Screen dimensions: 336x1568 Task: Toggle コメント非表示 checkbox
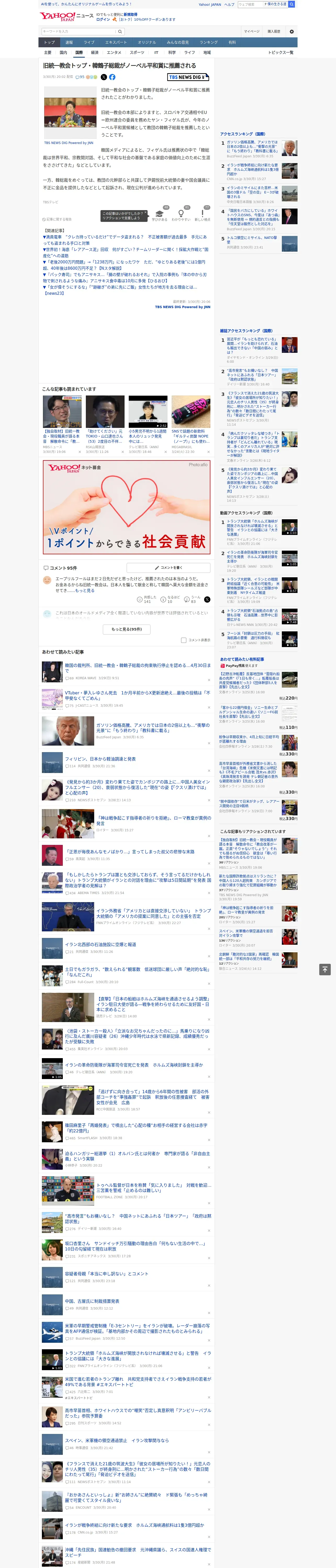click(x=183, y=640)
